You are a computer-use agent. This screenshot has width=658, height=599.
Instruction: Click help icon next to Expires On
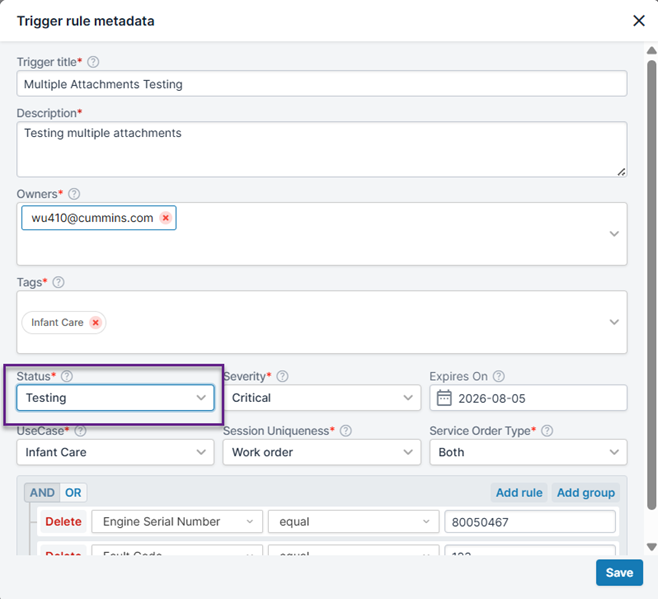(x=498, y=376)
